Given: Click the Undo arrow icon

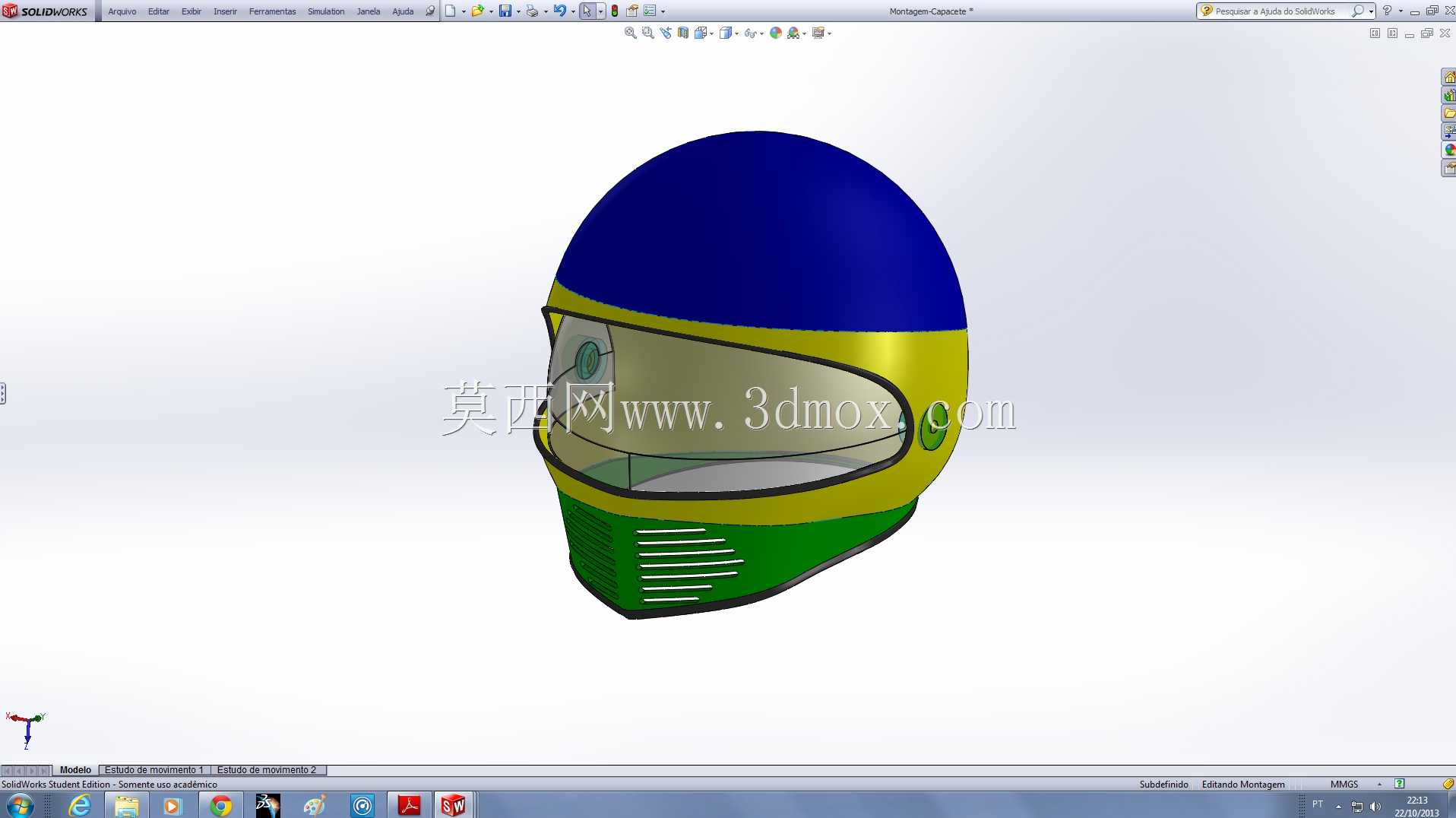Looking at the screenshot, I should [559, 11].
